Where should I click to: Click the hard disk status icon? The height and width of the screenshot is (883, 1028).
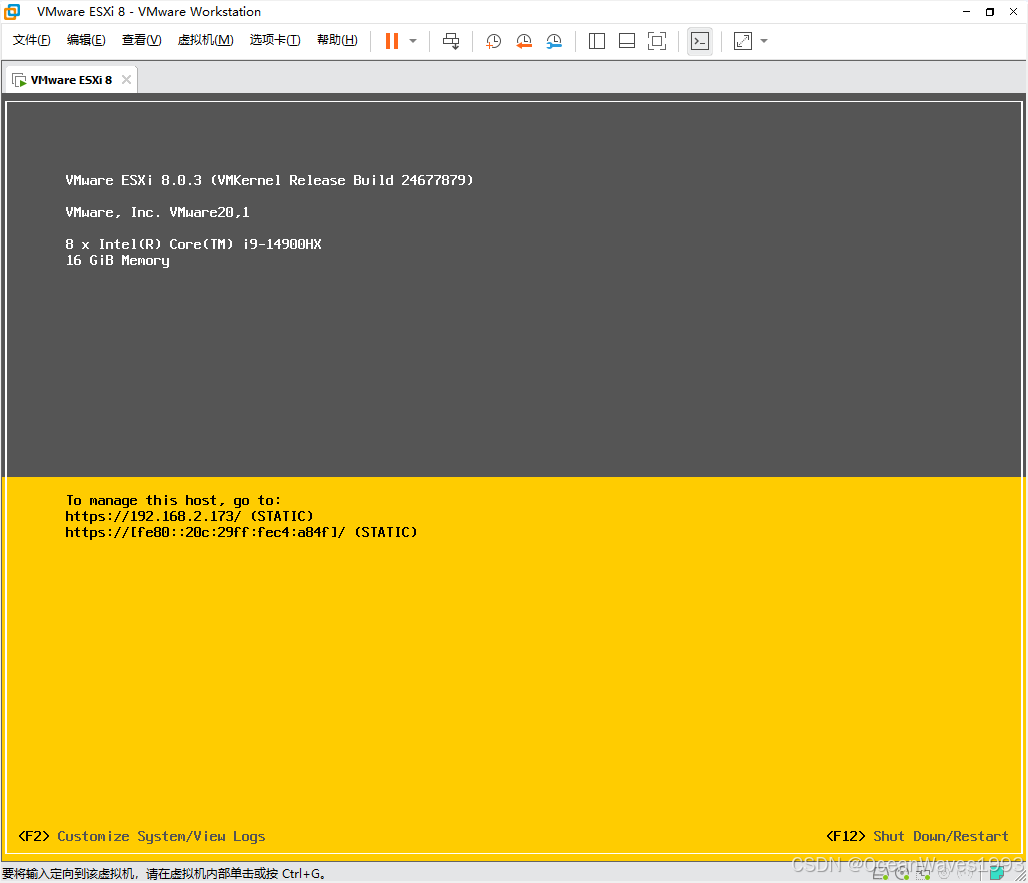point(880,873)
